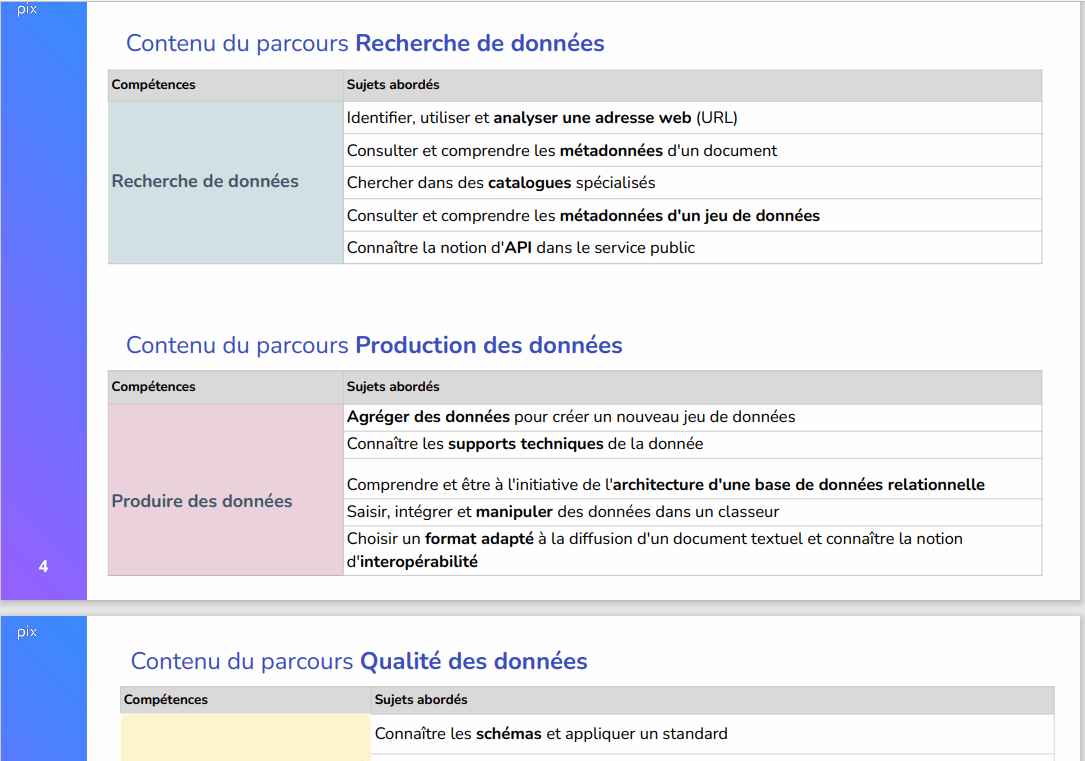This screenshot has height=761, width=1085.
Task: Select row 'Connaître les schémas et appliquer un standard'
Action: [713, 734]
